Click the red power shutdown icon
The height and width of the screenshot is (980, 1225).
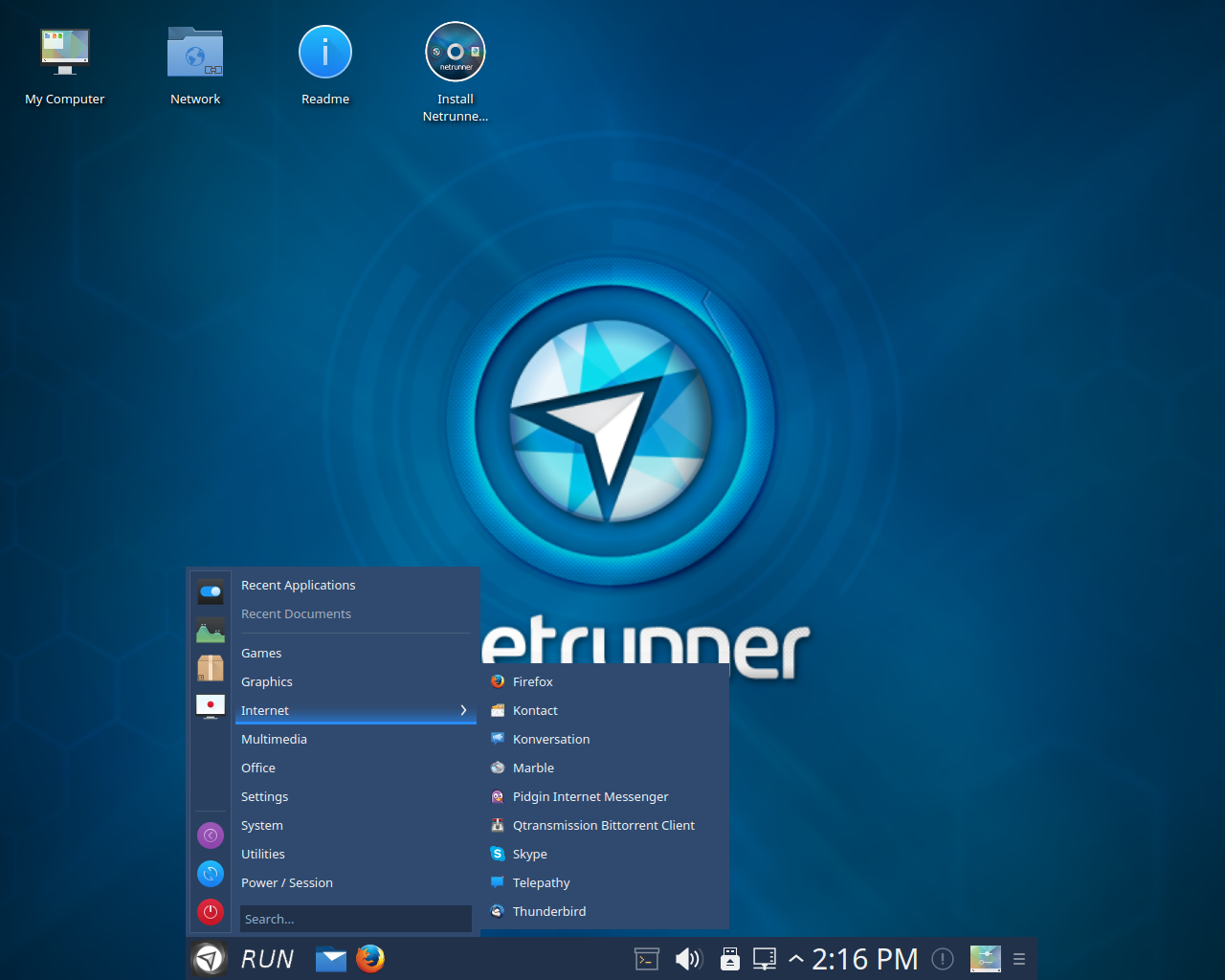click(x=211, y=912)
